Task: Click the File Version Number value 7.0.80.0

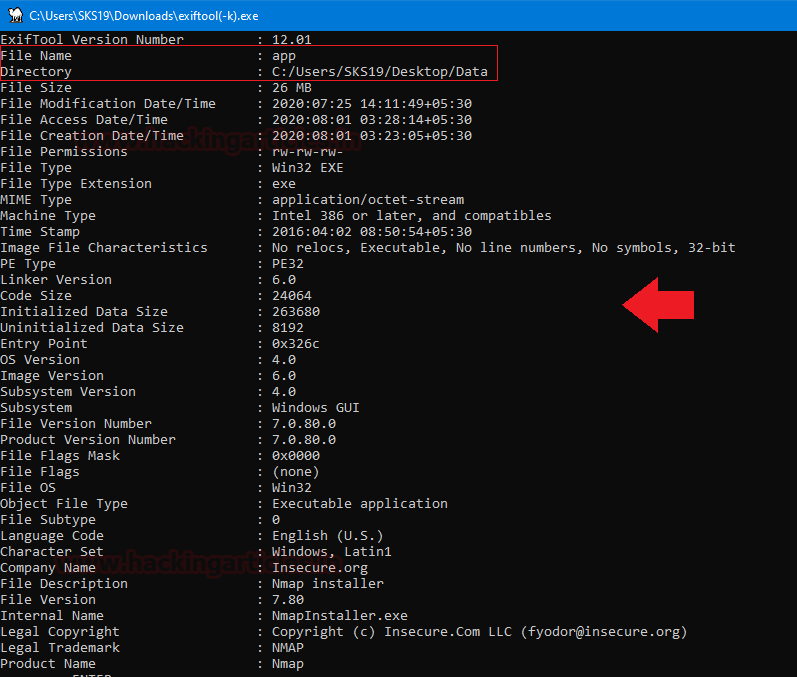Action: coord(304,424)
